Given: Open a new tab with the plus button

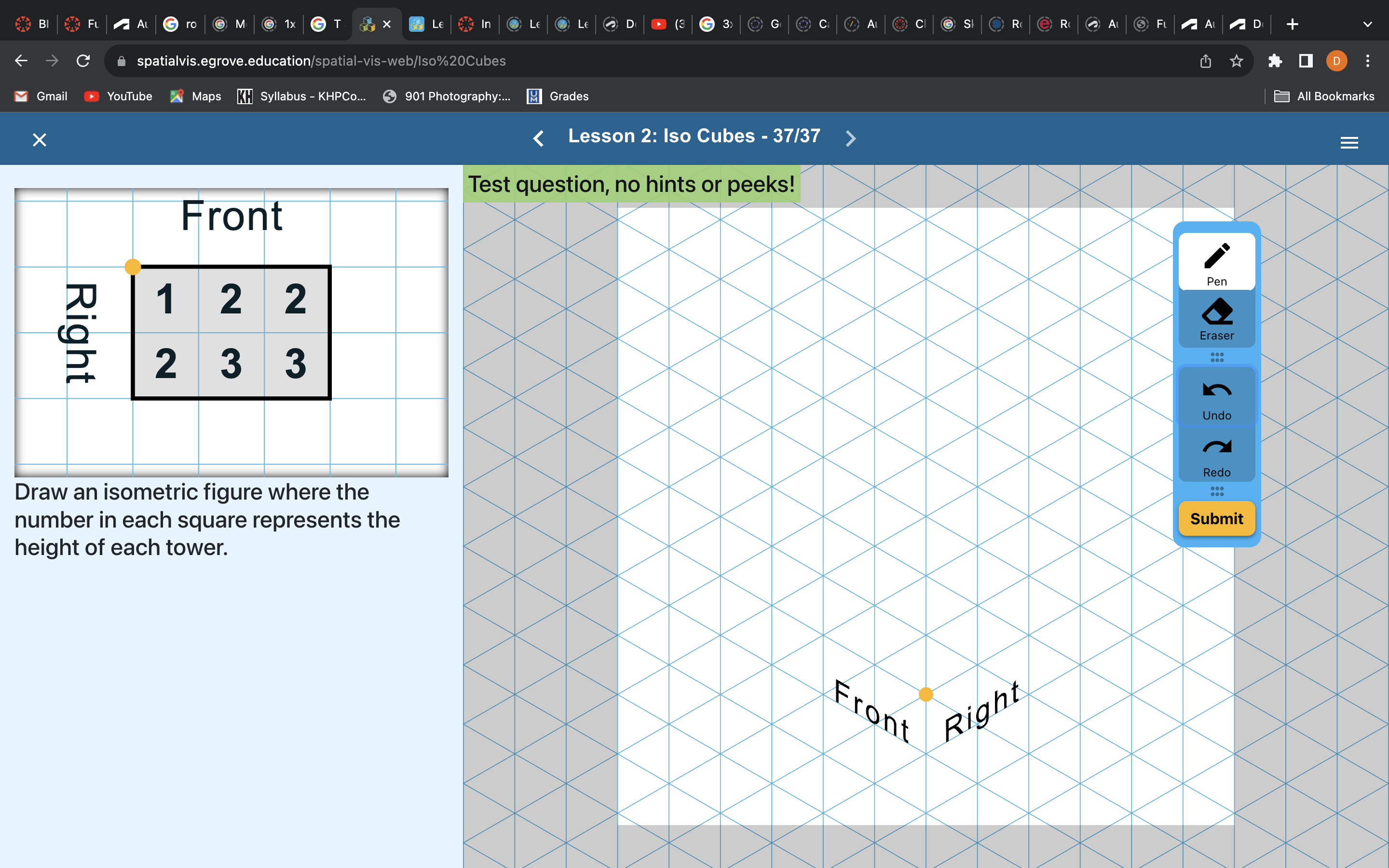Looking at the screenshot, I should pos(1292,24).
